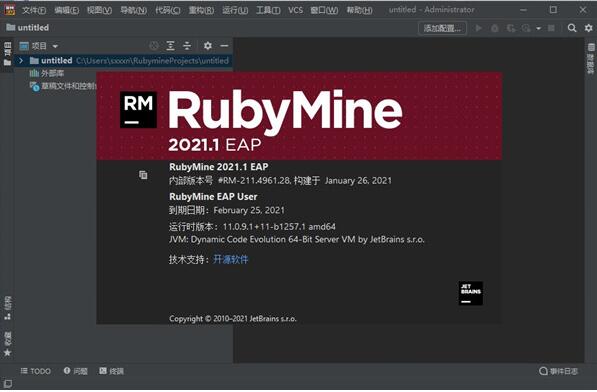Click the Copyright 2010–2021 JetBrains text
The height and width of the screenshot is (392, 597).
point(233,319)
